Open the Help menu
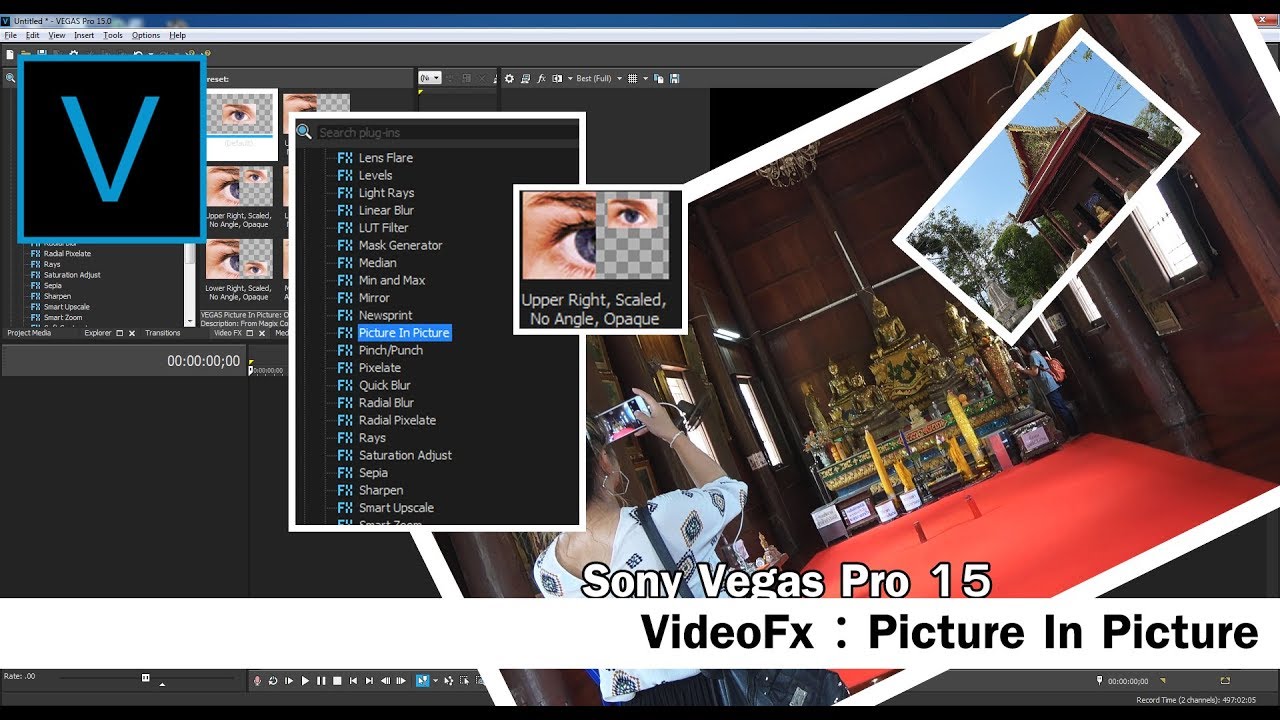The height and width of the screenshot is (720, 1280). 177,35
